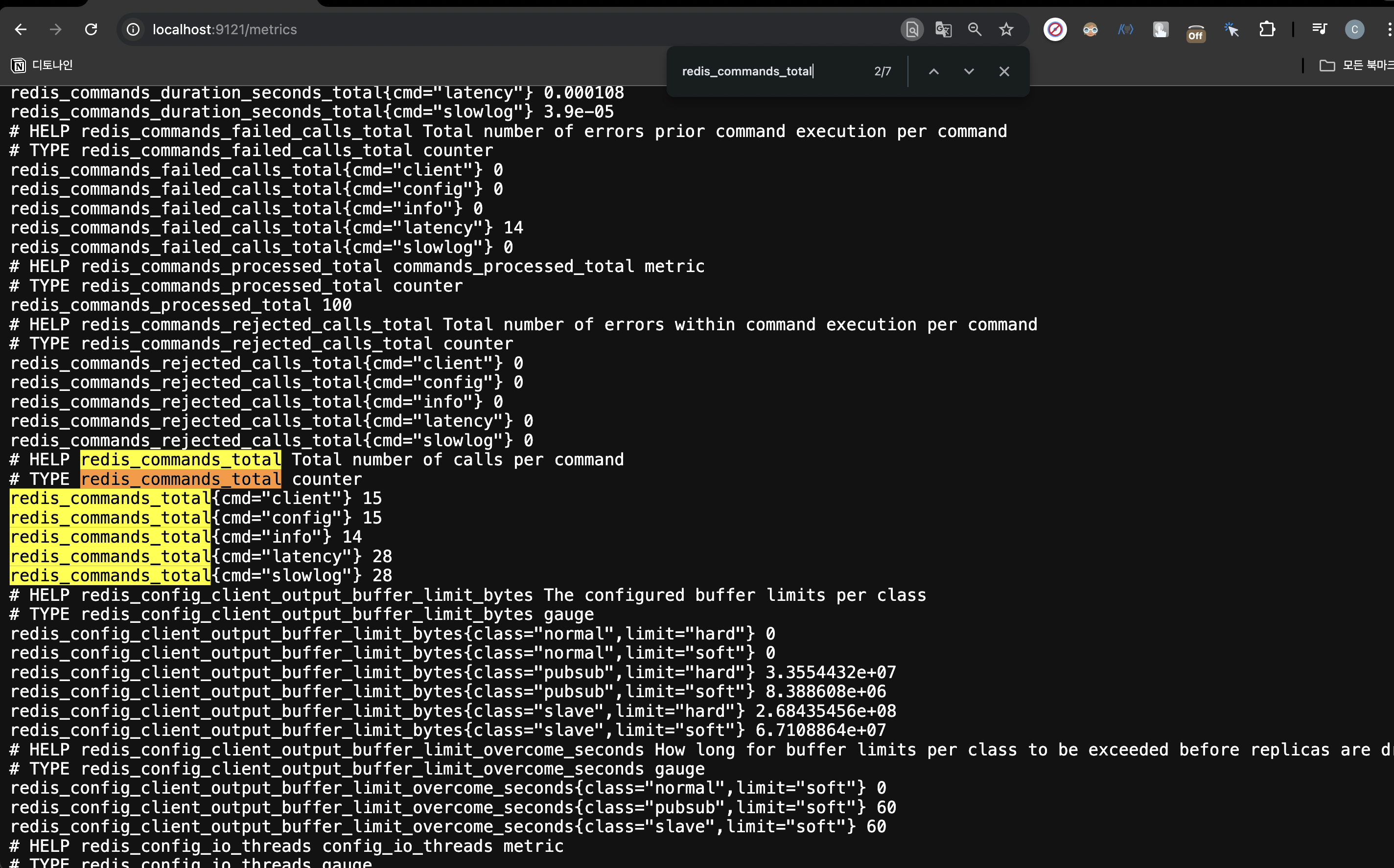Toggle the red blocker extension icon
This screenshot has width=1394, height=868.
[x=1055, y=29]
